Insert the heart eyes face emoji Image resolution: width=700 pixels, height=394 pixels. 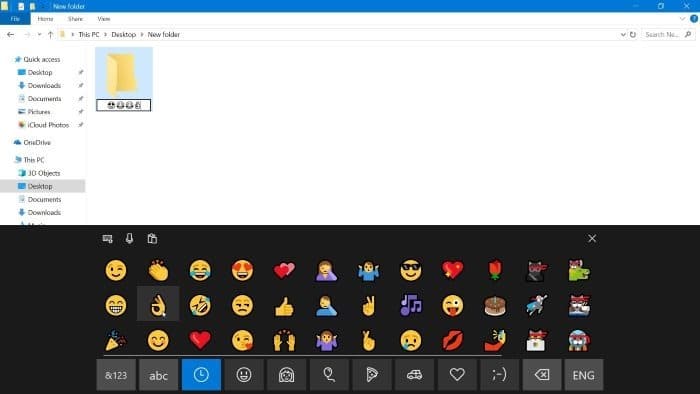(x=242, y=270)
